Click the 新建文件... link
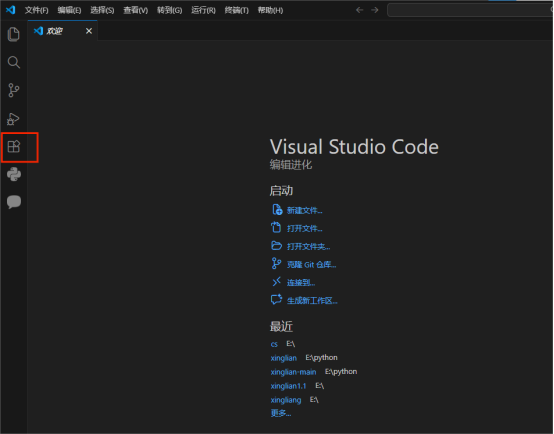The height and width of the screenshot is (434, 554). click(304, 211)
